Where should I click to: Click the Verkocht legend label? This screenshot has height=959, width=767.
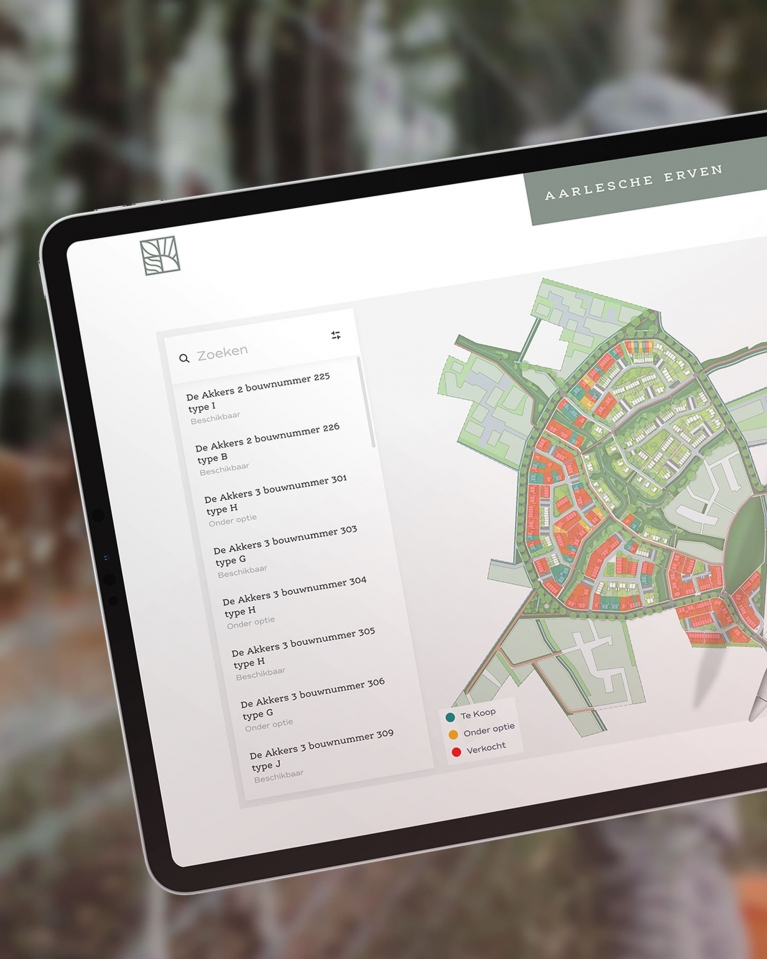(x=486, y=748)
